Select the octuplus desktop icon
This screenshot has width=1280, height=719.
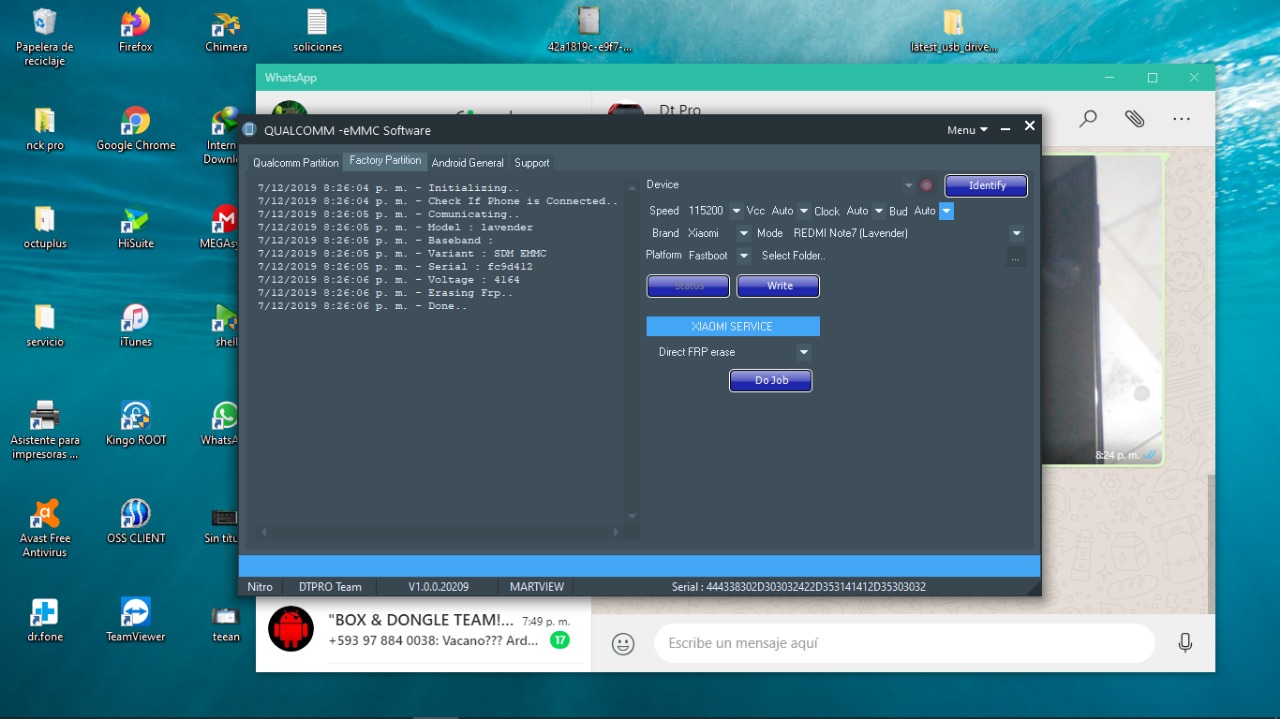(x=44, y=227)
